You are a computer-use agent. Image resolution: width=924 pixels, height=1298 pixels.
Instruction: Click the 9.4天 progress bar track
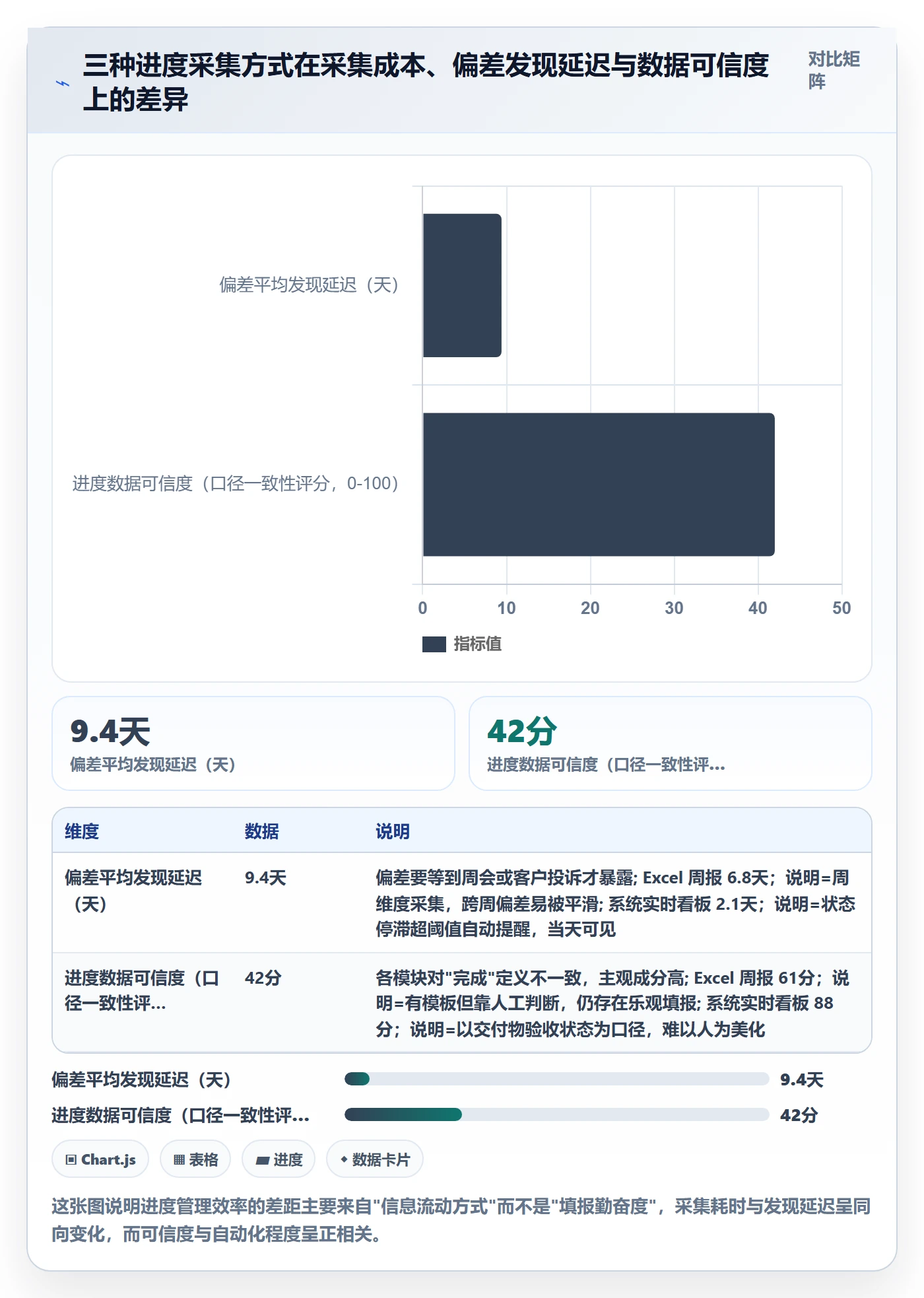(x=556, y=1079)
